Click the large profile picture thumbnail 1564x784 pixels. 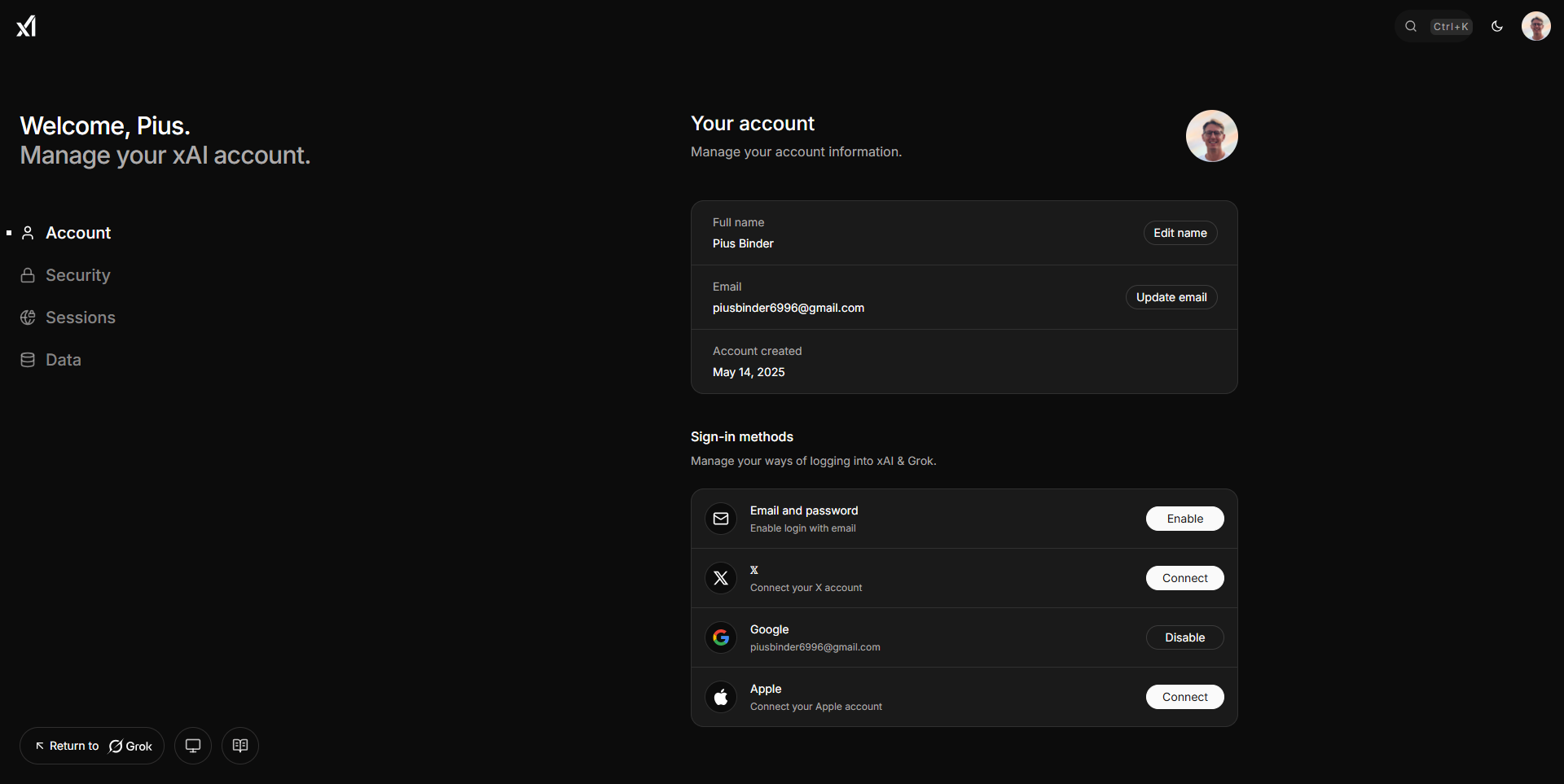click(x=1211, y=136)
